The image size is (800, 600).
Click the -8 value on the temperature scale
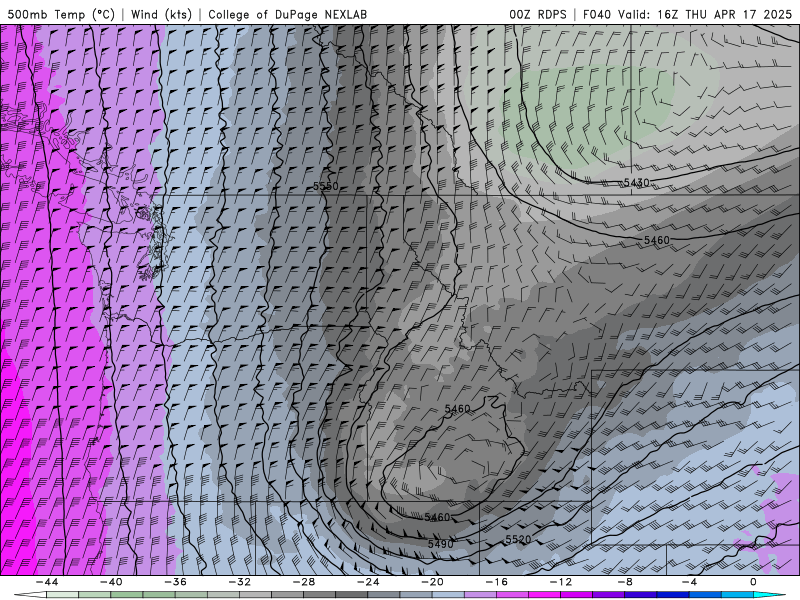click(626, 582)
